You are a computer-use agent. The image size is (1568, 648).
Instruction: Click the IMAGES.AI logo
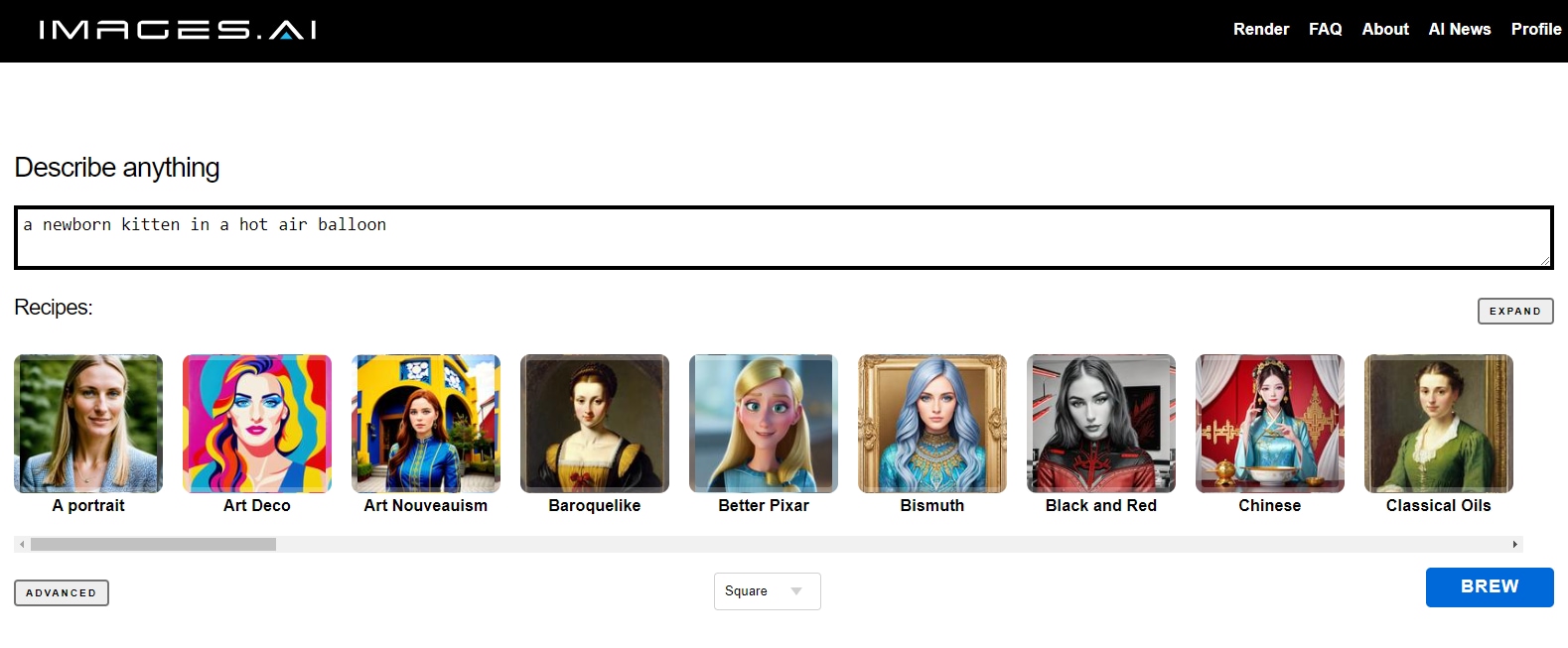point(178,30)
